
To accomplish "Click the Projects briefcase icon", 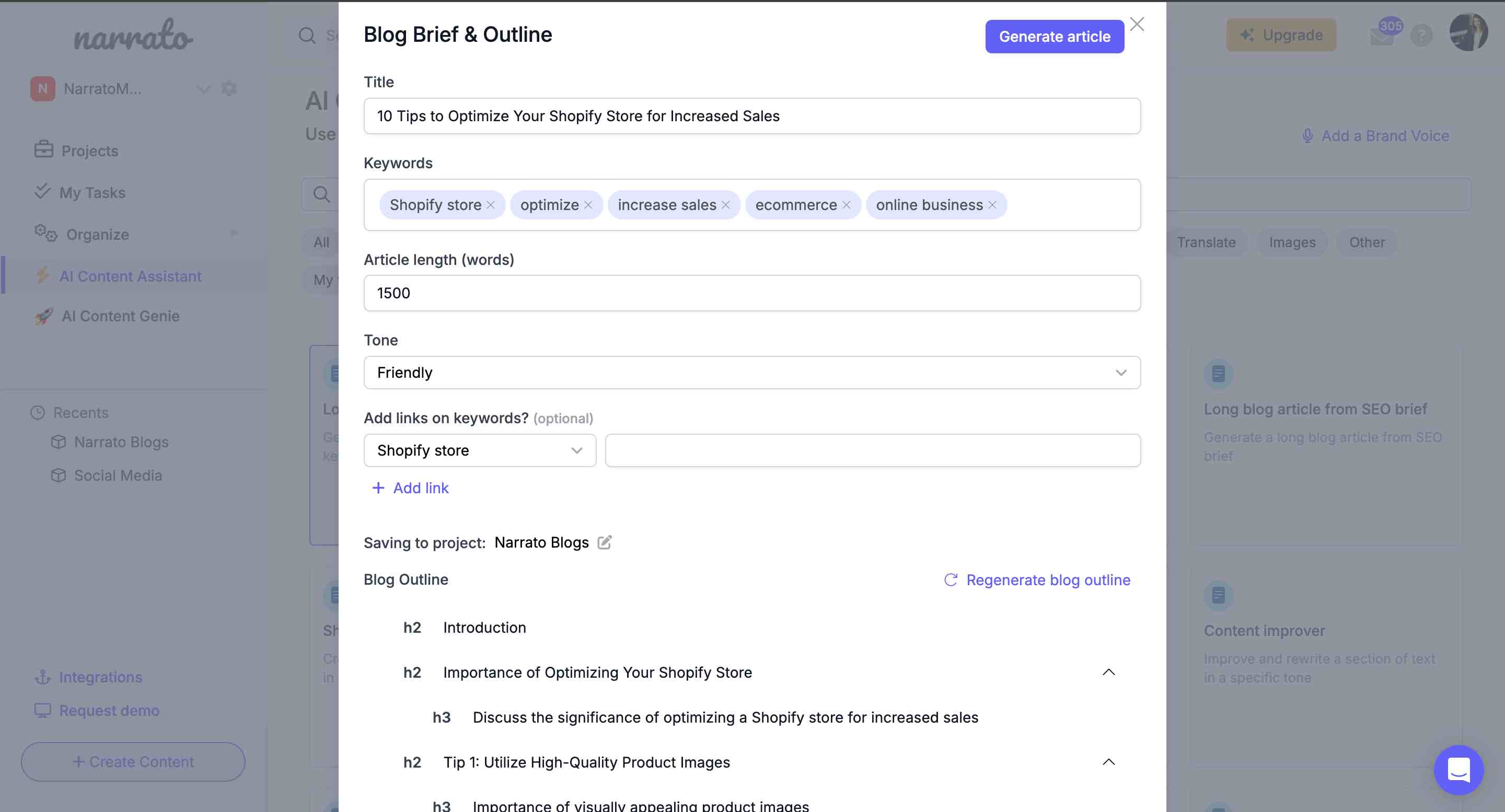I will coord(43,149).
